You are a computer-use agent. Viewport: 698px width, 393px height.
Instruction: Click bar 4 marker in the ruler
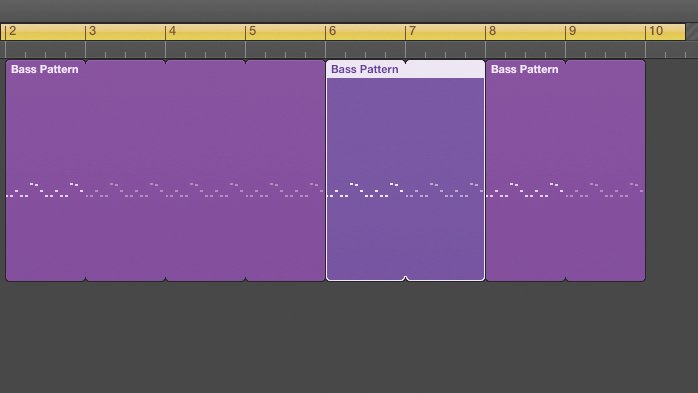[173, 31]
